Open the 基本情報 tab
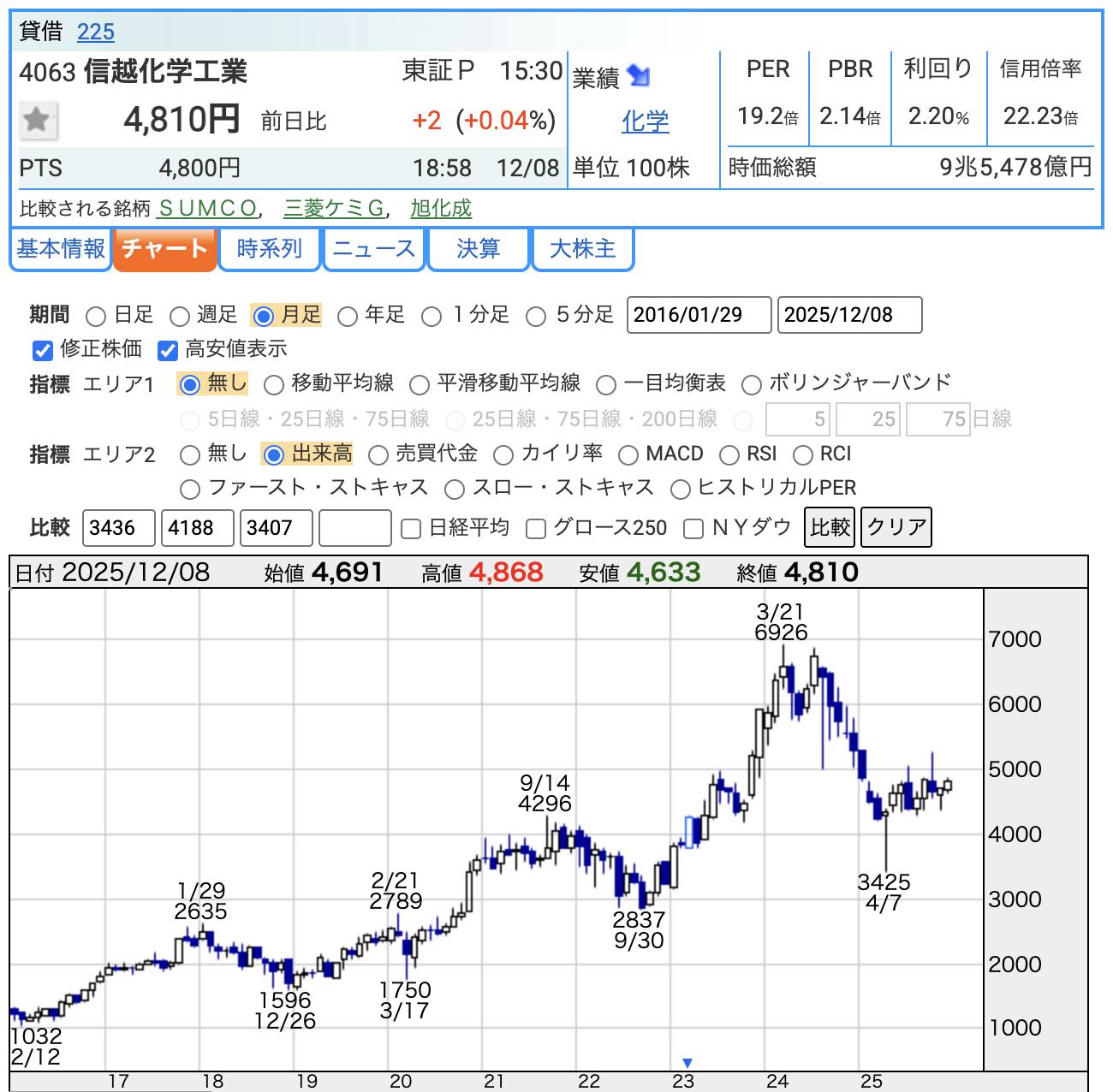The width and height of the screenshot is (1113, 1092). [61, 249]
